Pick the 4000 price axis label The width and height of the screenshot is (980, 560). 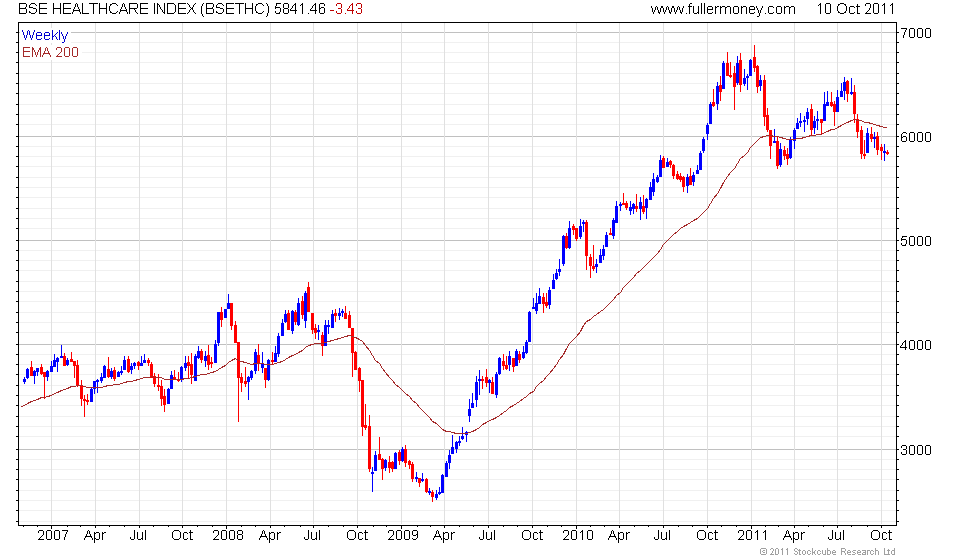point(916,345)
